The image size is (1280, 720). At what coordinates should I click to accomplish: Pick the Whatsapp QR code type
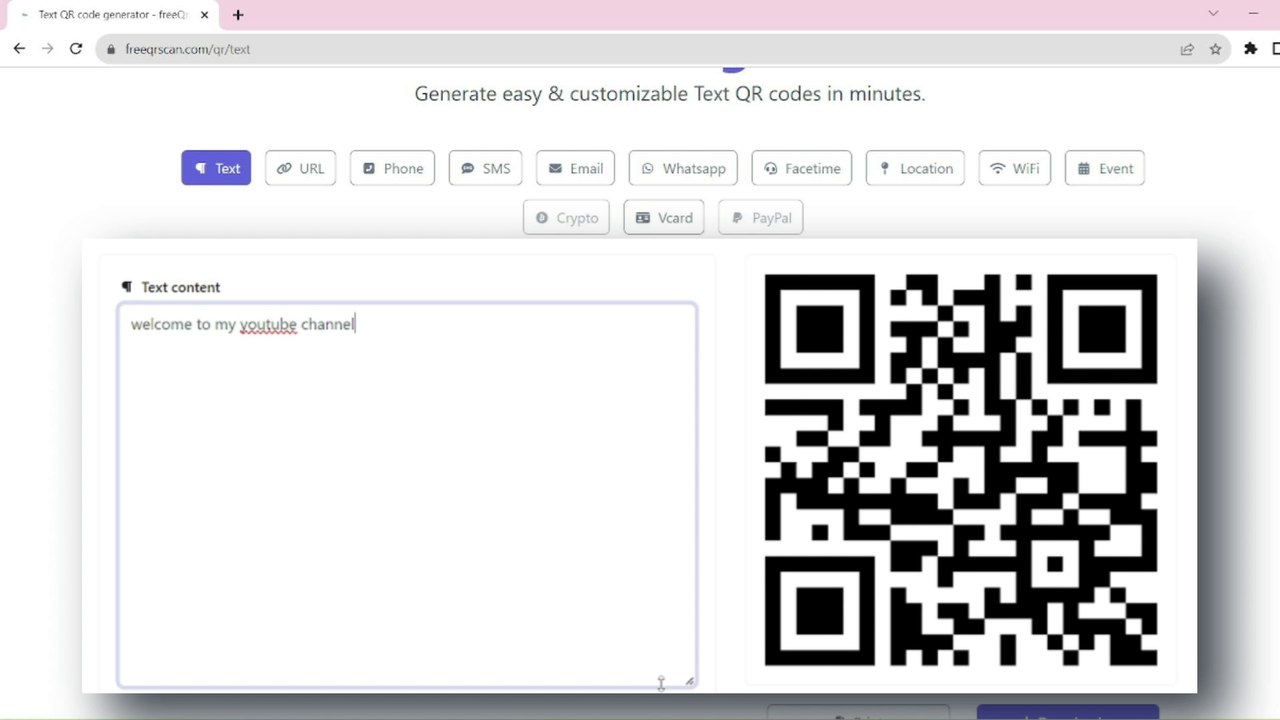tap(683, 168)
